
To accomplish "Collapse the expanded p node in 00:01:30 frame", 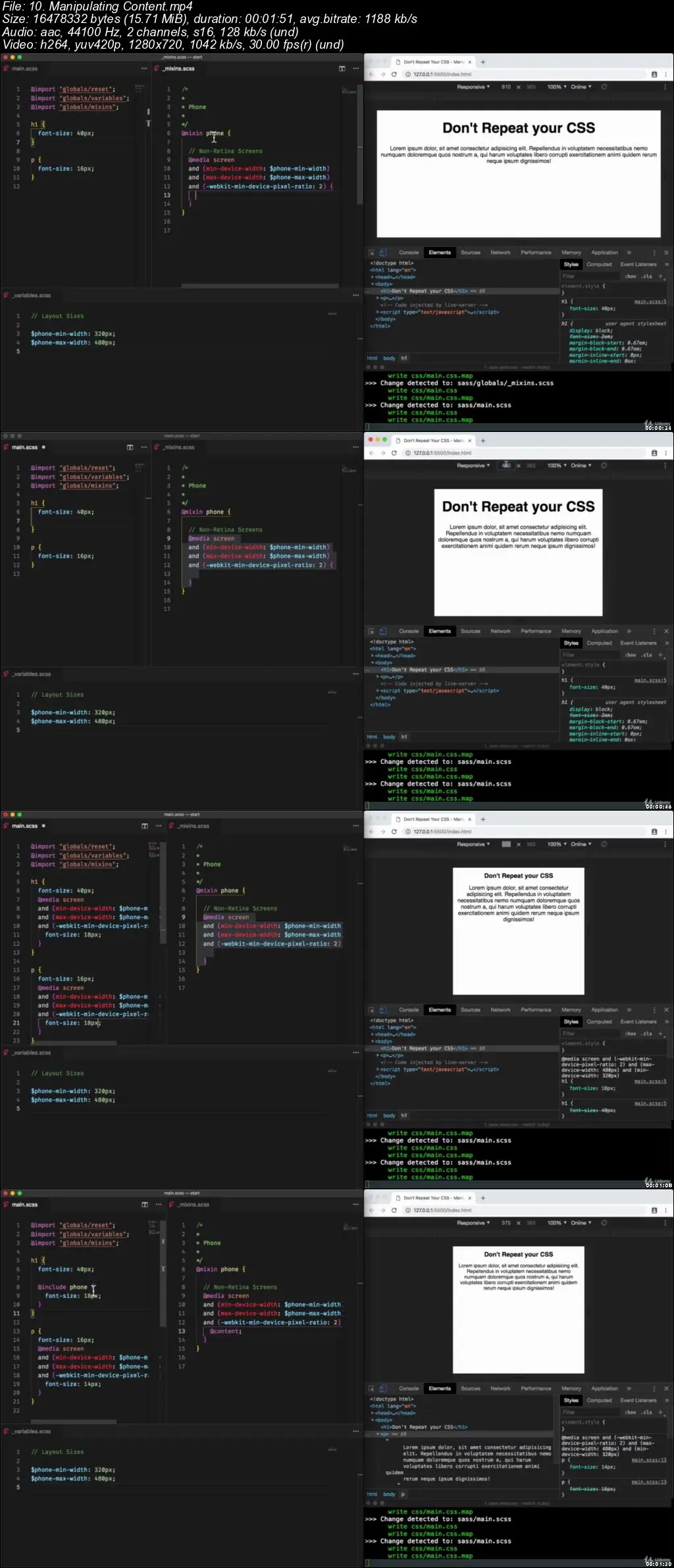I will click(378, 1434).
